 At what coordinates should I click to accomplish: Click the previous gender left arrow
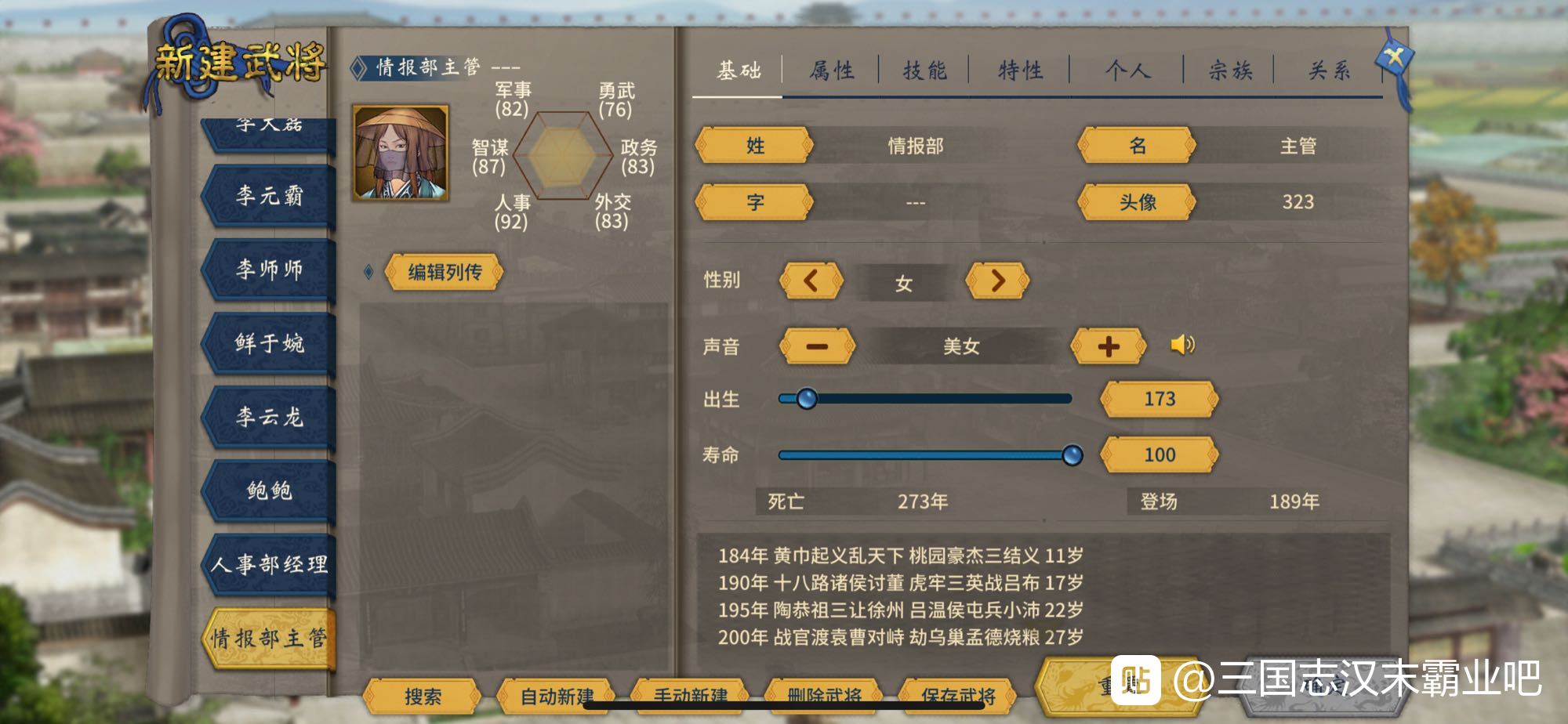tap(811, 281)
